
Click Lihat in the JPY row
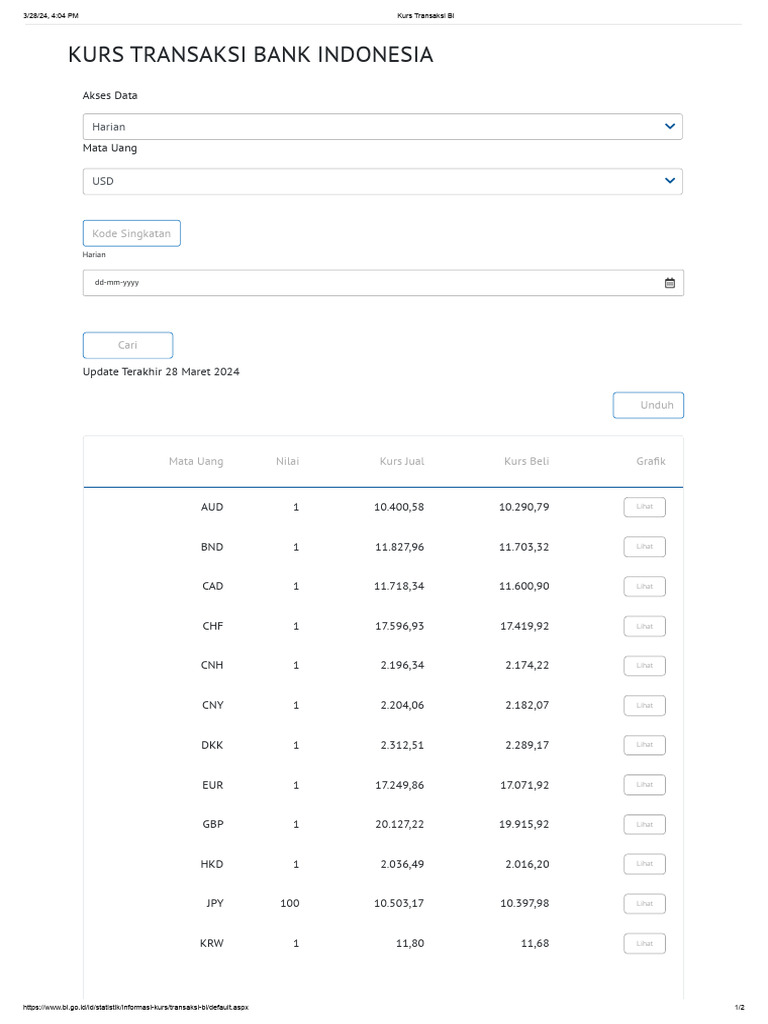click(644, 903)
